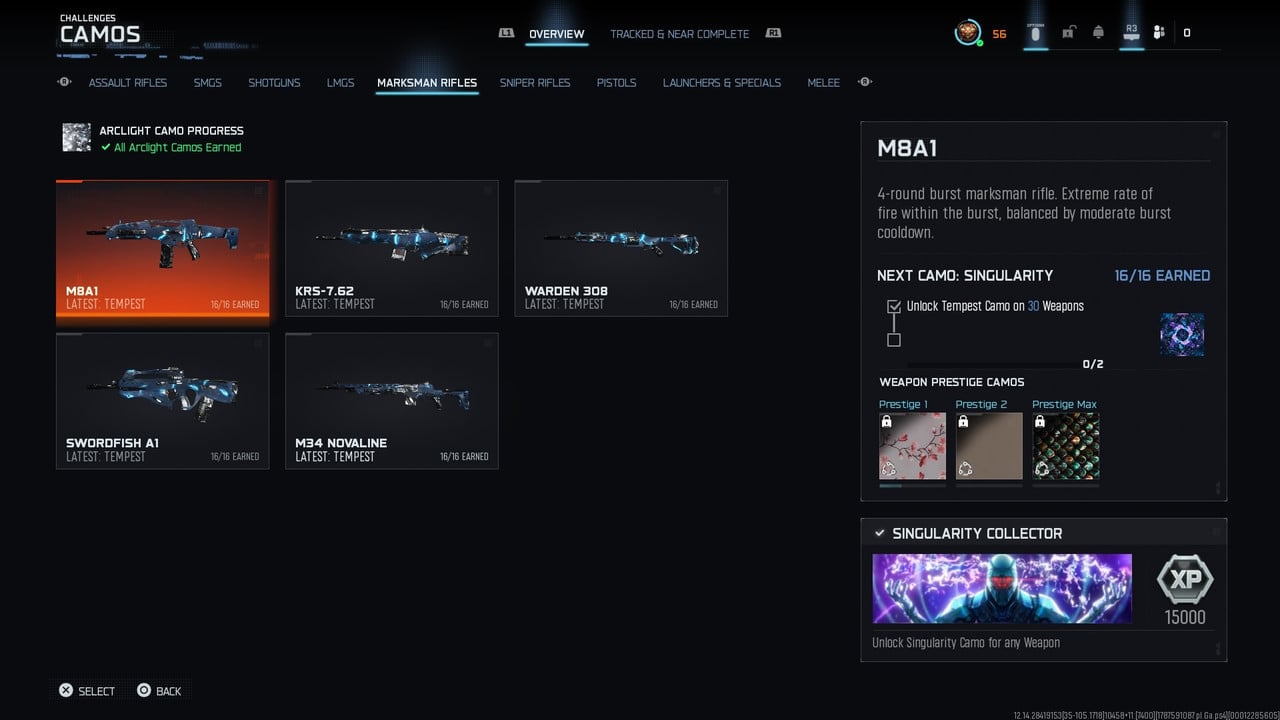Image resolution: width=1280 pixels, height=720 pixels.
Task: Click the Select button label
Action: pyautogui.click(x=97, y=691)
